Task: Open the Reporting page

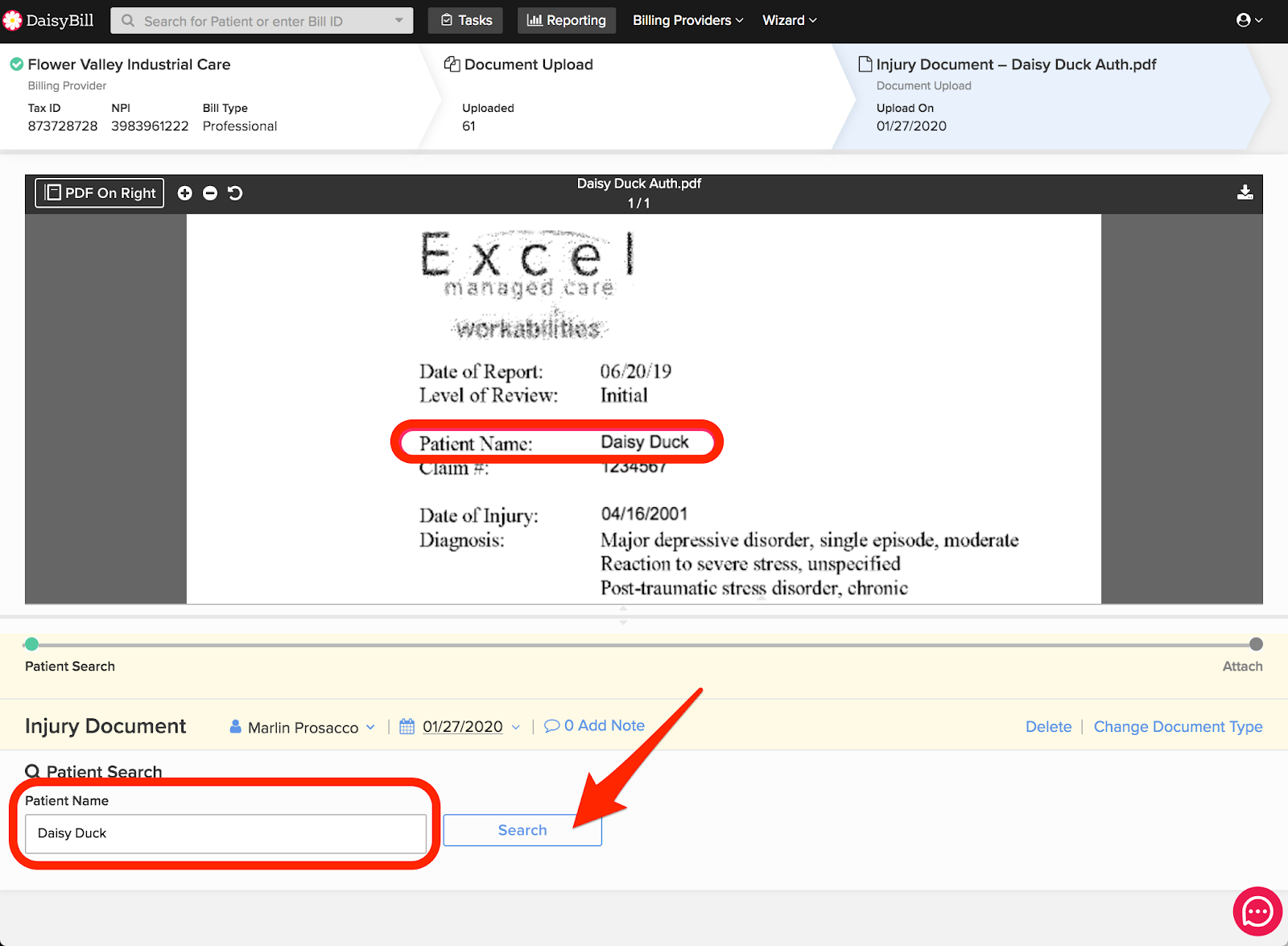Action: click(567, 20)
